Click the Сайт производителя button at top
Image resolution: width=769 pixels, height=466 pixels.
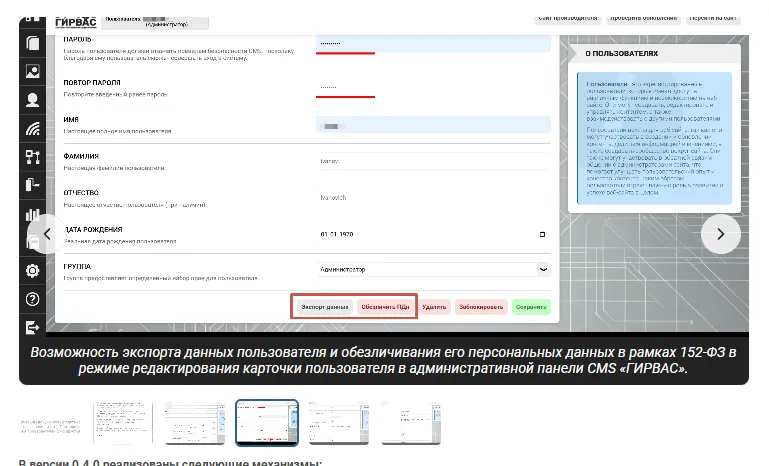(x=568, y=19)
